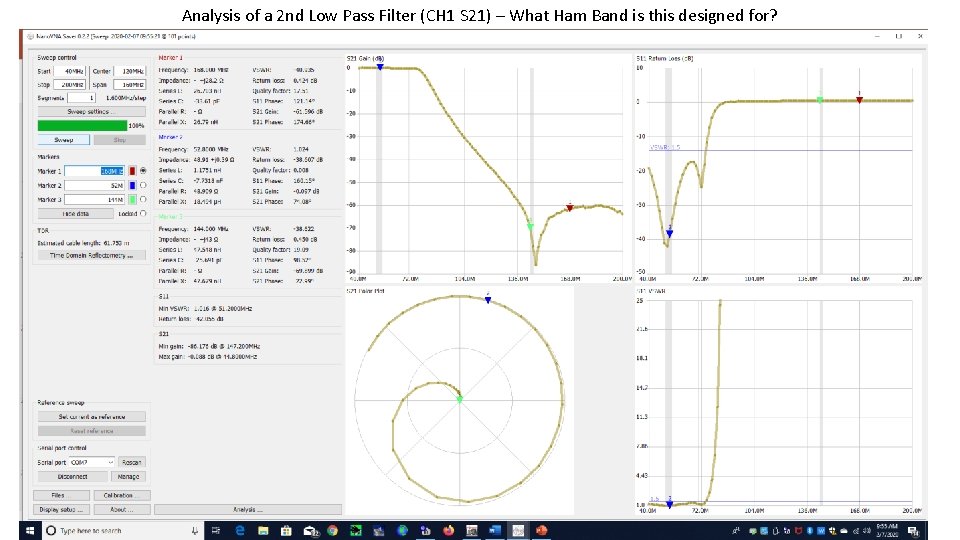Viewport: 960px width, 540px height.
Task: Click the Reset reference button
Action: pos(92,430)
